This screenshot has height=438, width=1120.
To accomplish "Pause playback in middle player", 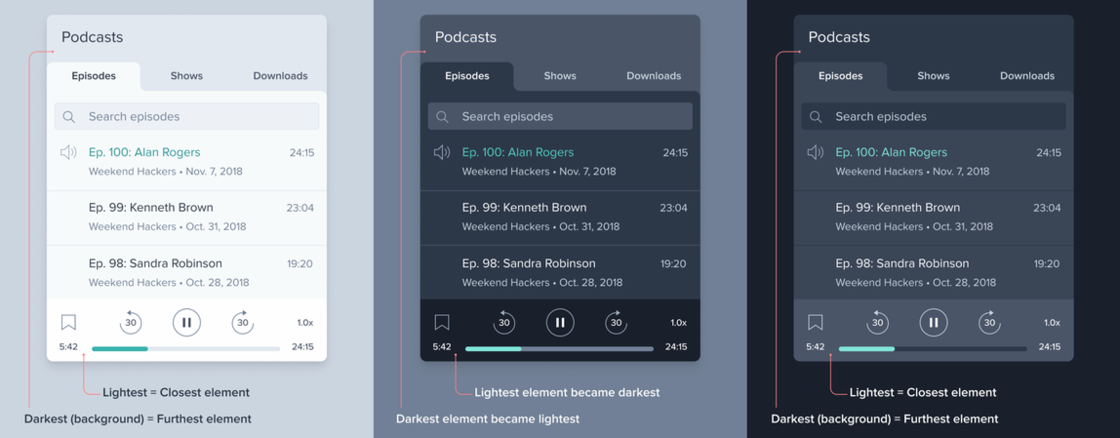I will pos(560,322).
